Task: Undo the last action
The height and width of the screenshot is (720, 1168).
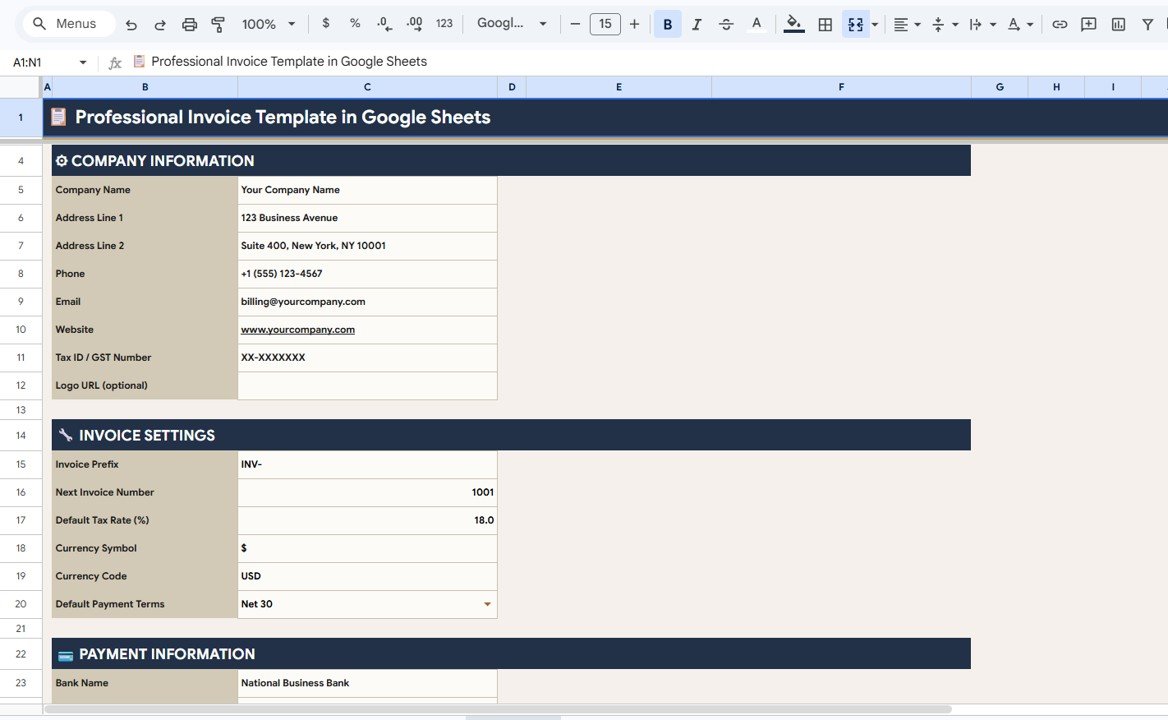Action: click(131, 23)
